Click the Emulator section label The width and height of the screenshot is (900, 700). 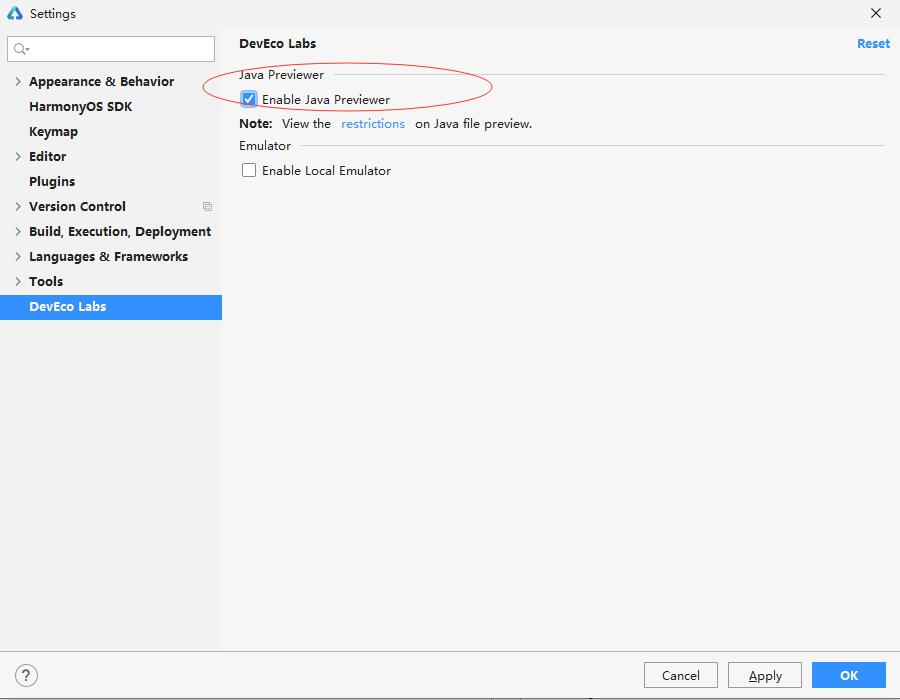pyautogui.click(x=265, y=146)
